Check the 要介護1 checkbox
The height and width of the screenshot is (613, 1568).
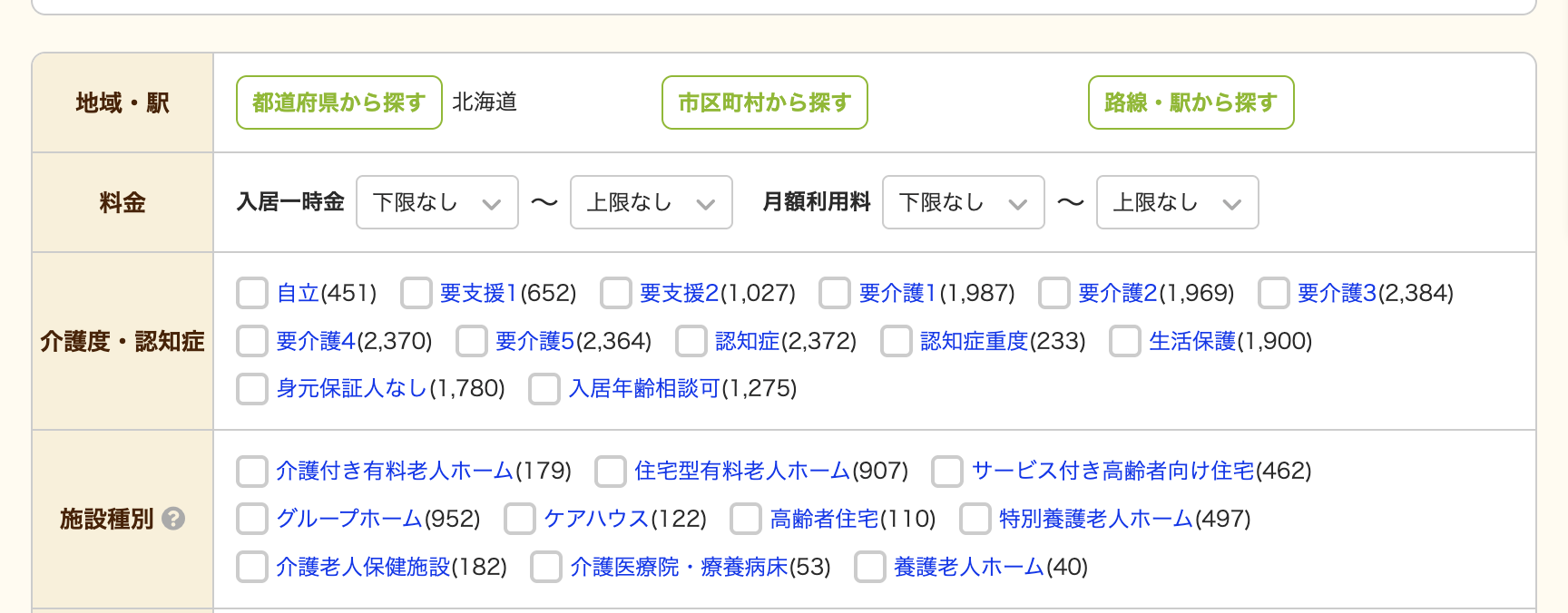(834, 293)
